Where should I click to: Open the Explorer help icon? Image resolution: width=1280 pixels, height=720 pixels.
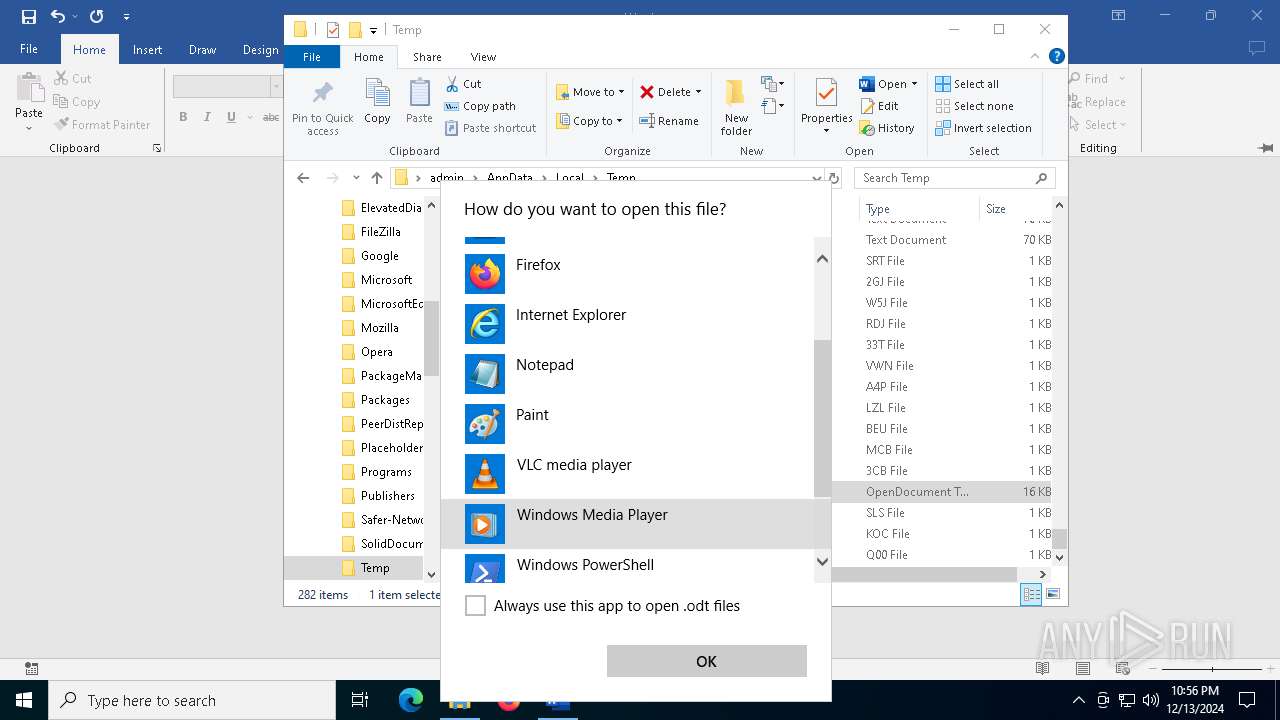coord(1056,57)
